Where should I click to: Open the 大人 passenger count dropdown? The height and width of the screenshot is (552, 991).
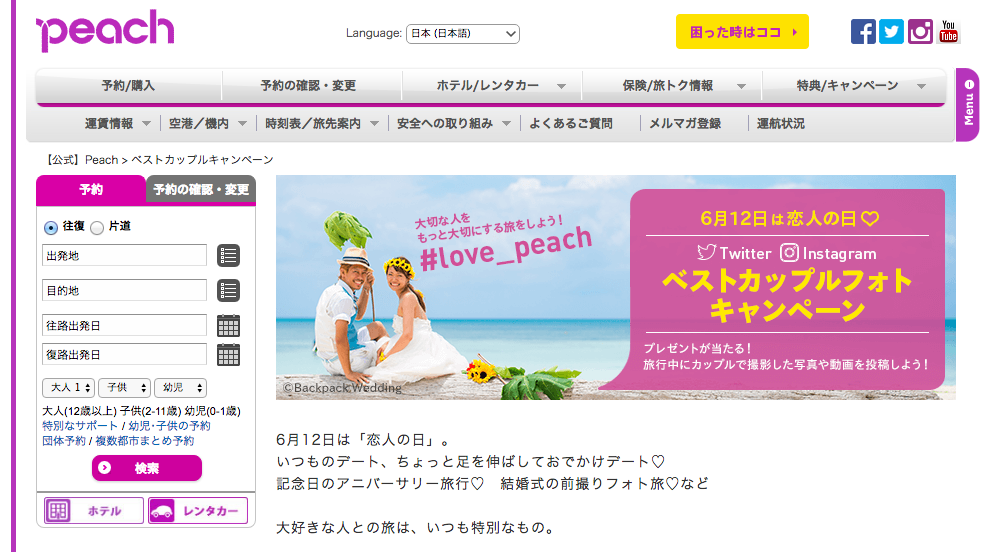68,388
